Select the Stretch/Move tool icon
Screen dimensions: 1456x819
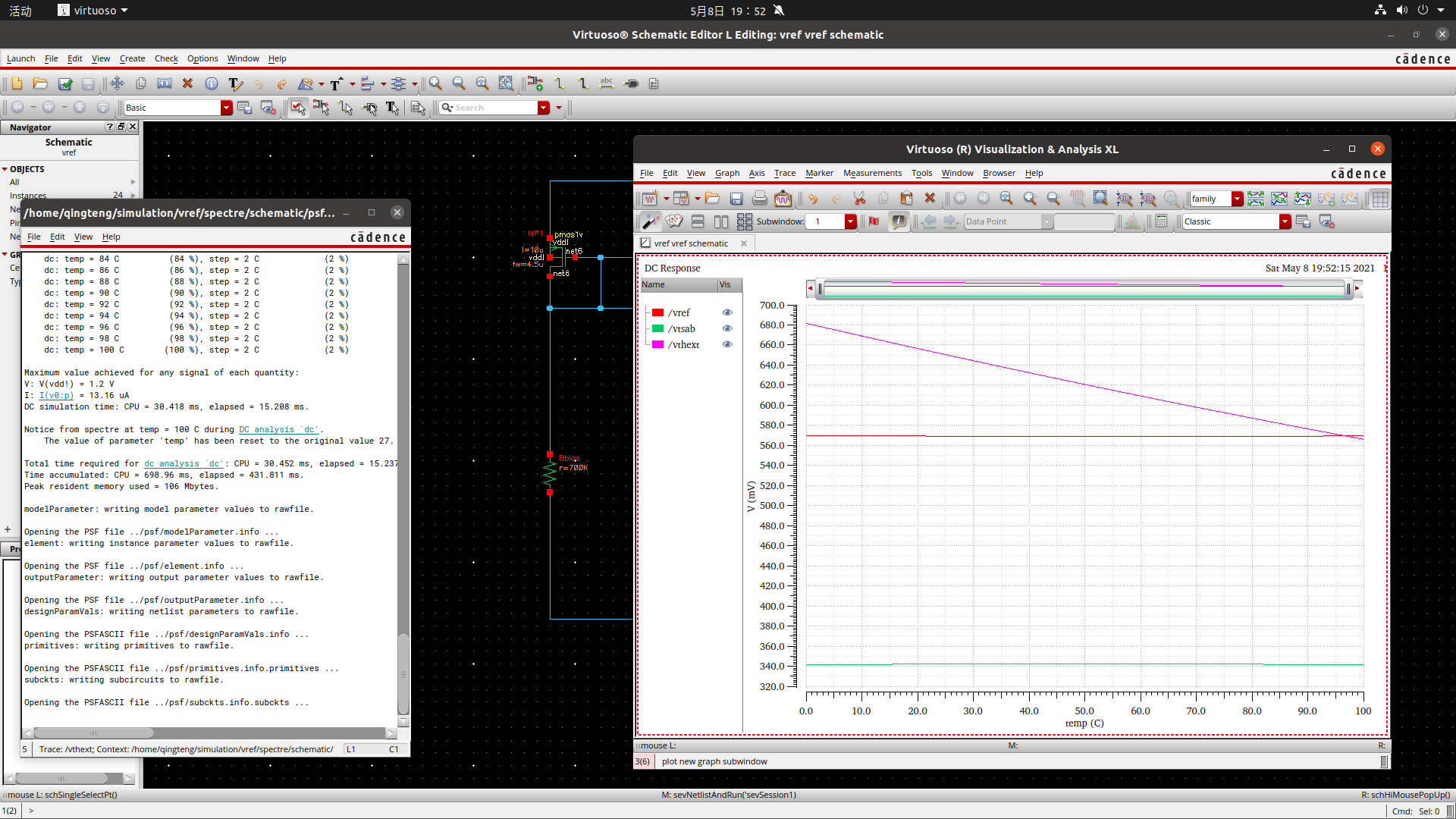[117, 83]
